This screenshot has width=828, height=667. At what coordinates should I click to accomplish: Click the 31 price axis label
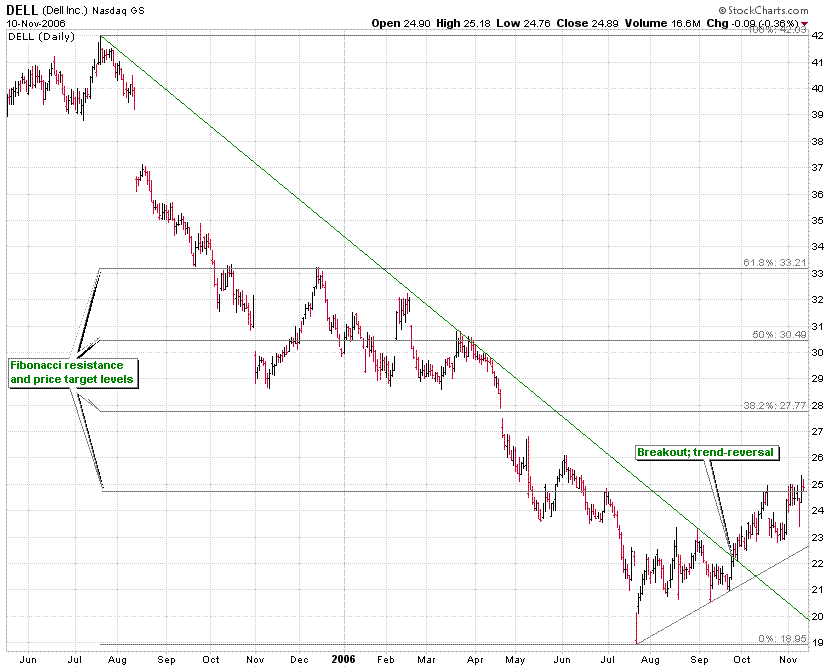[817, 326]
